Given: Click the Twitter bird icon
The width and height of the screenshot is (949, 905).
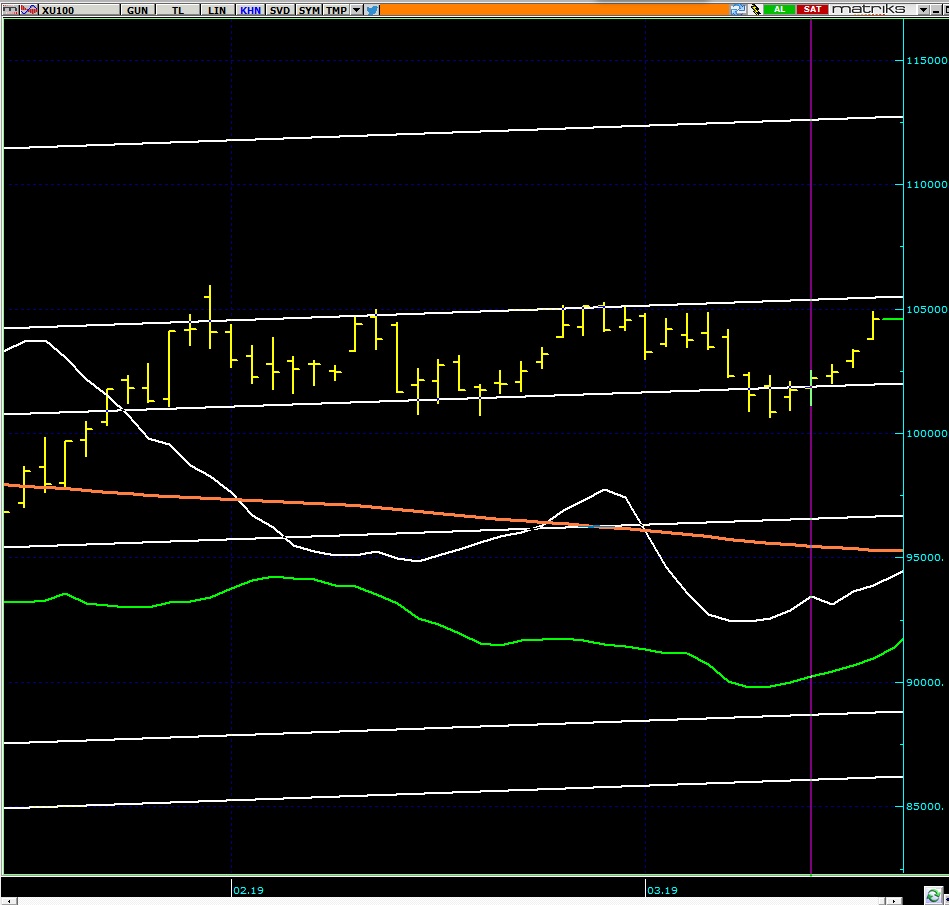Looking at the screenshot, I should [372, 10].
